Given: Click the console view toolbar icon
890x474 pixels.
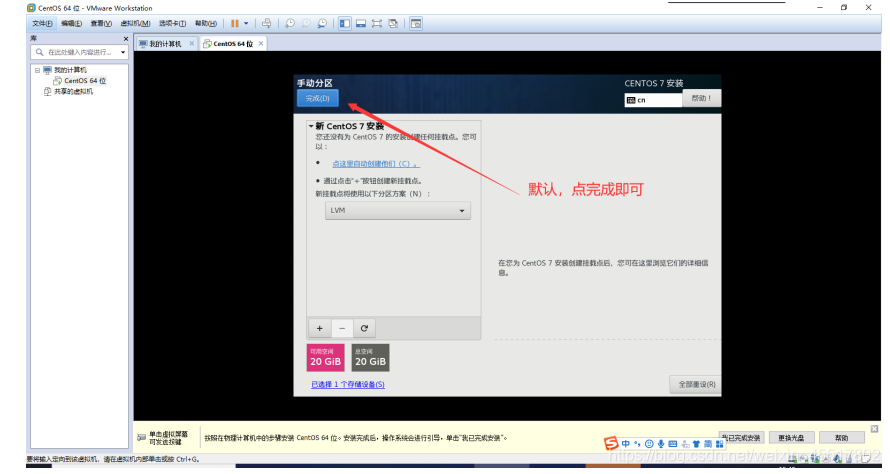Looking at the screenshot, I should tap(416, 23).
